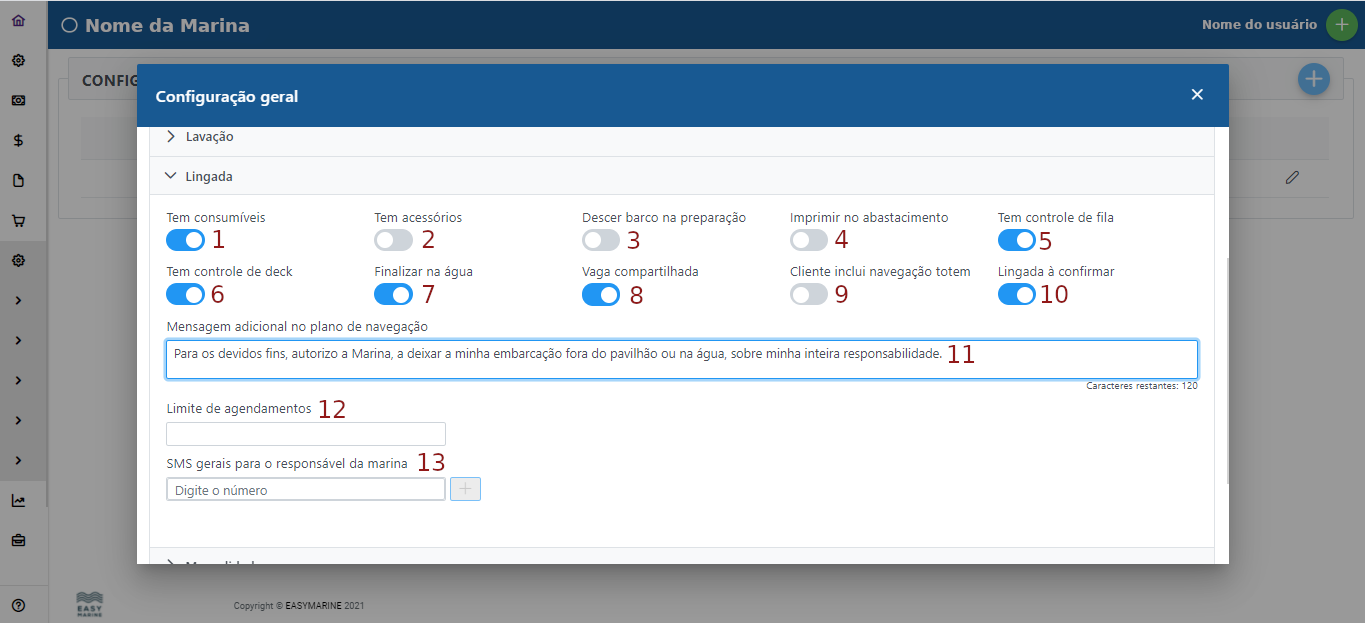
Task: Turn off the Vaga compartilhada switch
Action: point(601,294)
